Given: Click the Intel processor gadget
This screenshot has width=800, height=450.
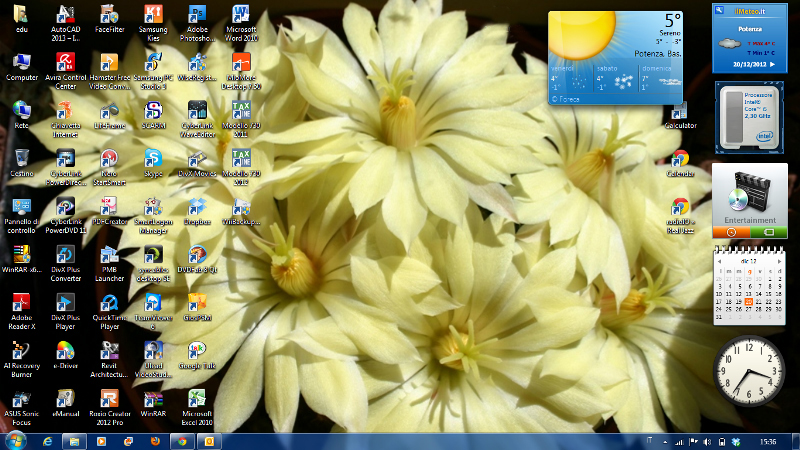Looking at the screenshot, I should point(749,117).
